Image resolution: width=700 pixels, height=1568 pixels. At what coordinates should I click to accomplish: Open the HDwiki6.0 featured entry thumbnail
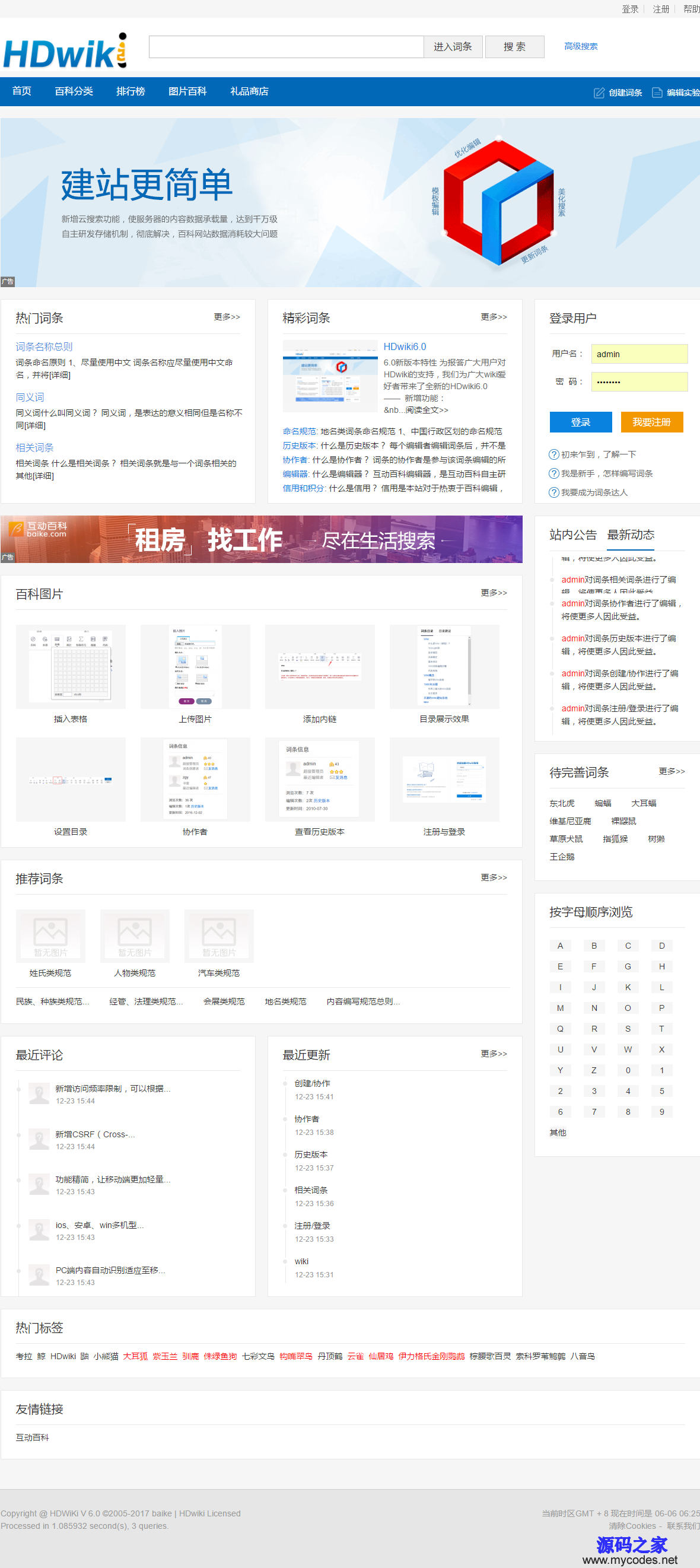pos(330,376)
